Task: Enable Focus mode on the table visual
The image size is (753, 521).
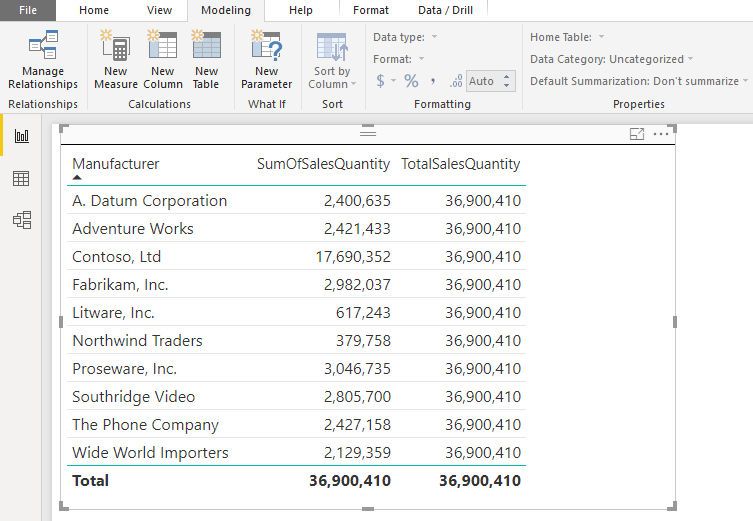Action: tap(637, 134)
